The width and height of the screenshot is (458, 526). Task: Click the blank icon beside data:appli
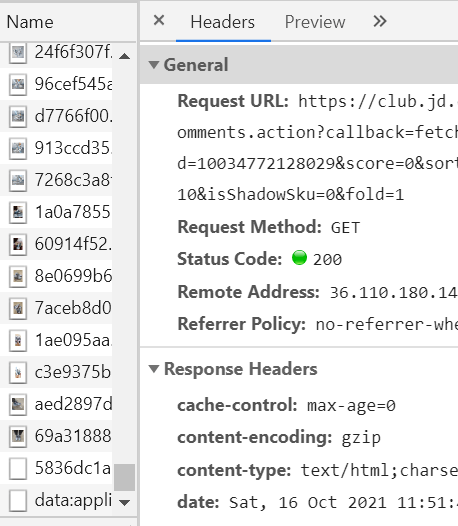tap(18, 501)
